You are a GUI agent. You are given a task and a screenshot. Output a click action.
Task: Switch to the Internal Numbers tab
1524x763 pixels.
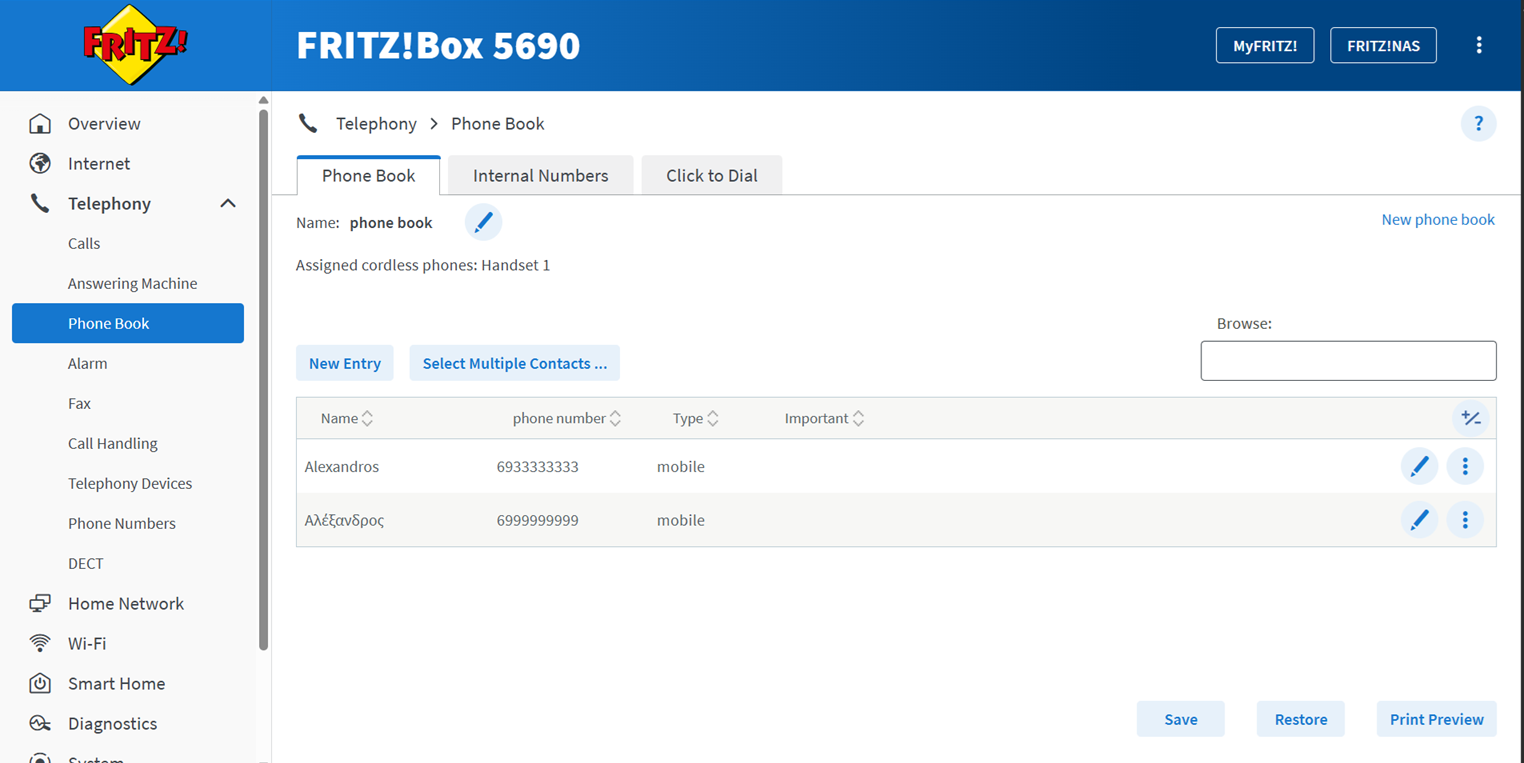tap(540, 175)
